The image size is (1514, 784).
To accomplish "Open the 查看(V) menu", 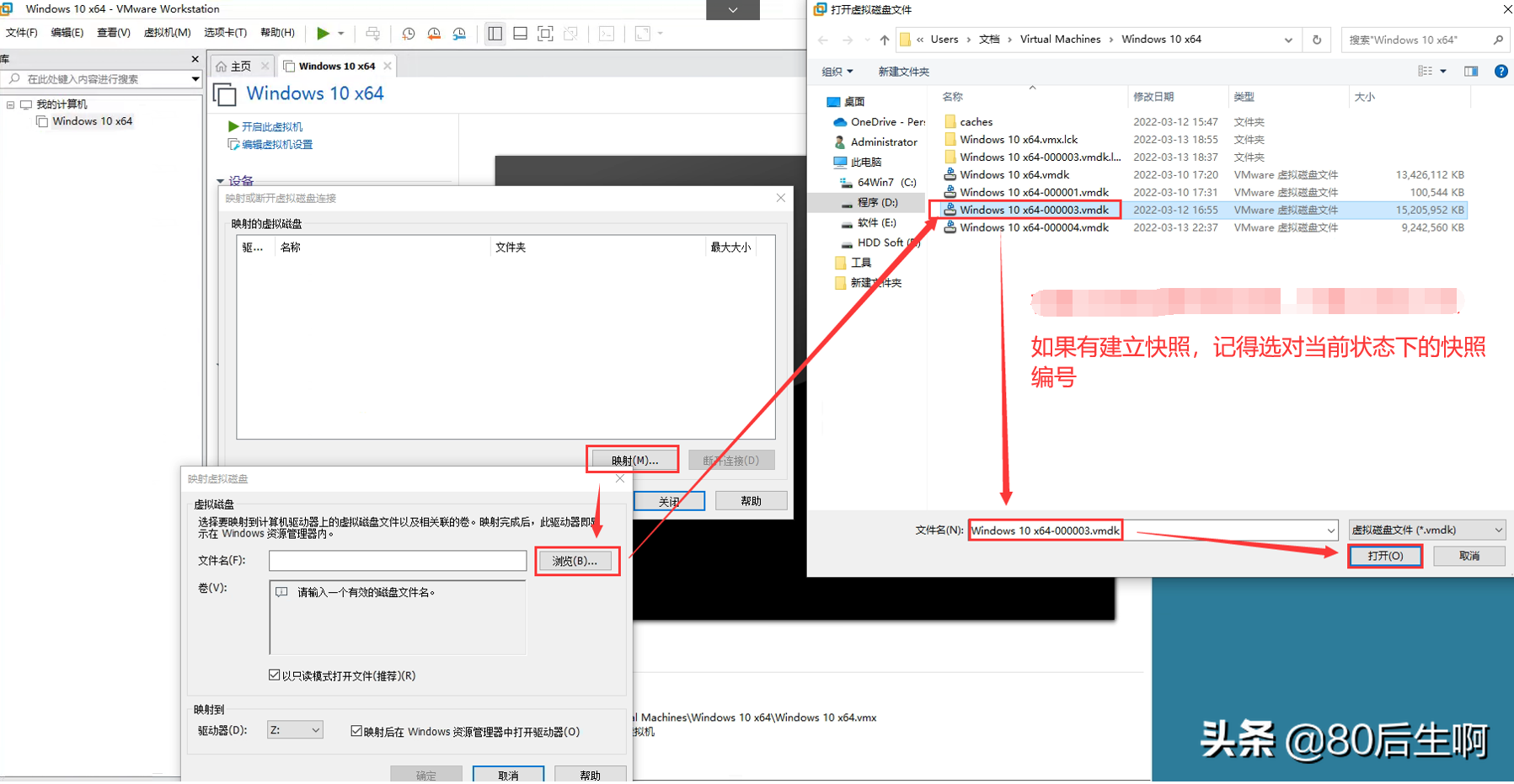I will tap(114, 33).
